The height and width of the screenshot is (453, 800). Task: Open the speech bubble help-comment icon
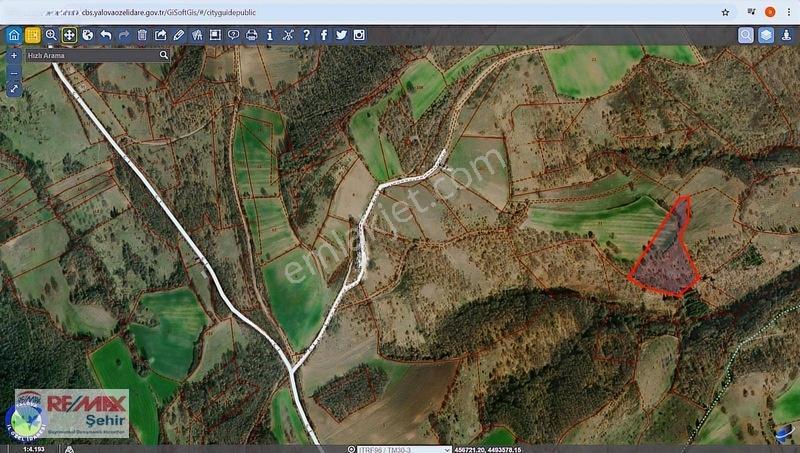(x=233, y=35)
